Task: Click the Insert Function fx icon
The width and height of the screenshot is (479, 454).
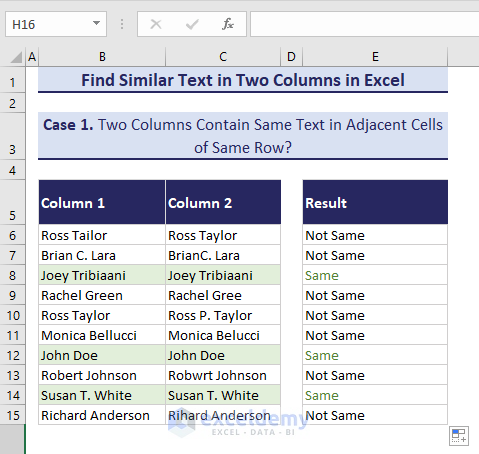Action: [x=228, y=24]
